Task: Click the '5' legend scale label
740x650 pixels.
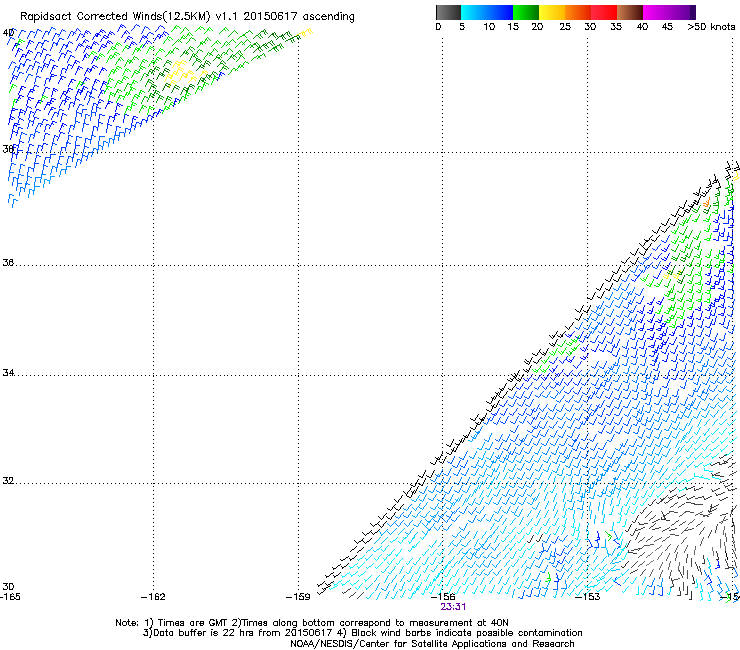Action: pos(462,27)
